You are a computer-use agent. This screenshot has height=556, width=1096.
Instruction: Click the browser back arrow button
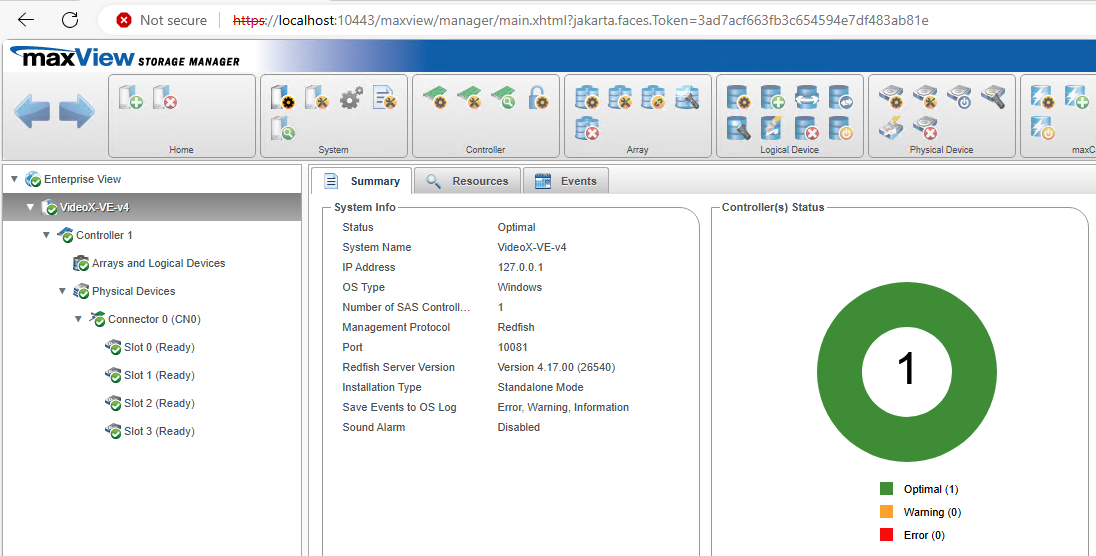point(26,20)
